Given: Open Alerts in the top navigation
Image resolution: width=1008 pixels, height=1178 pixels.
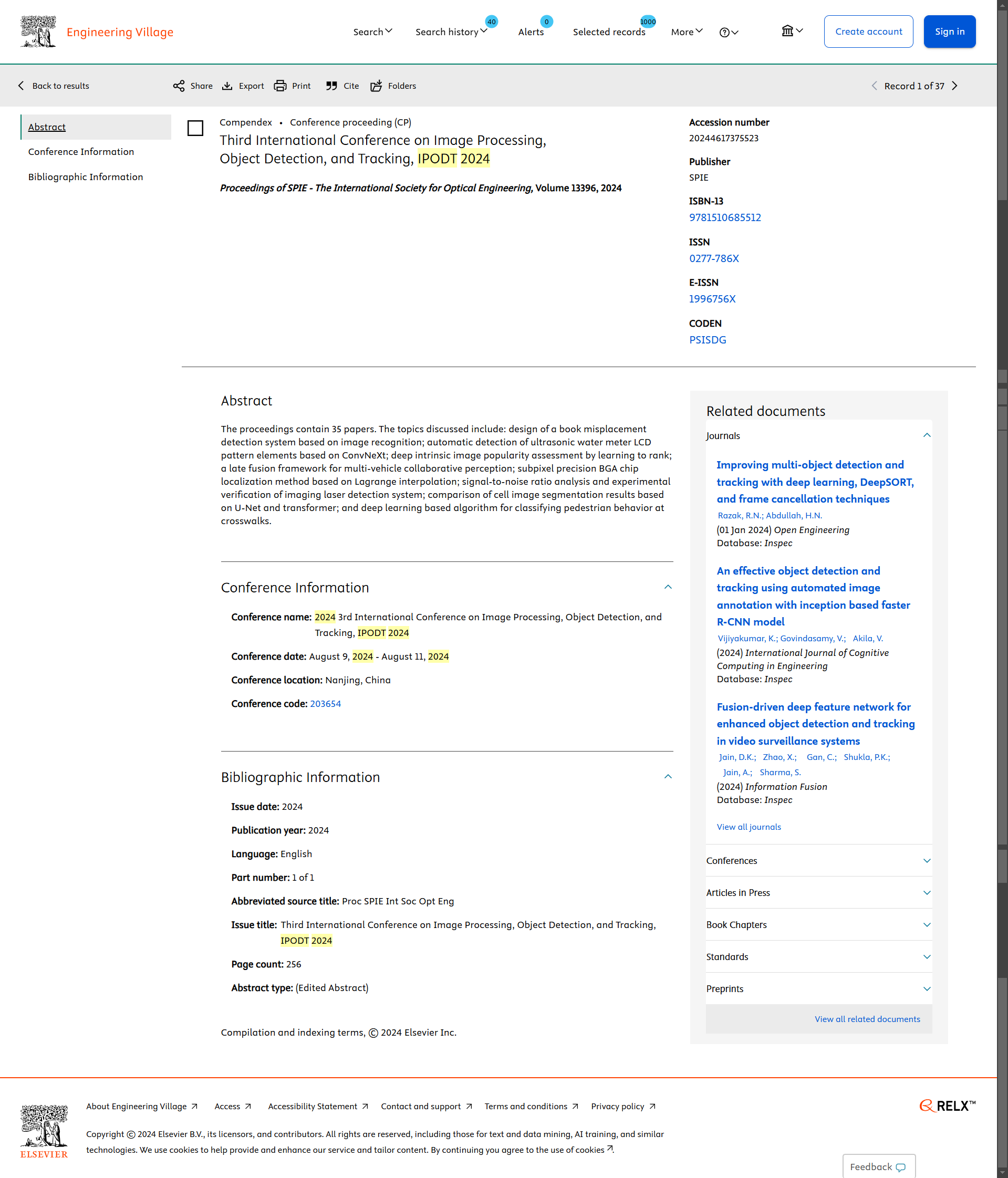Looking at the screenshot, I should [x=531, y=32].
